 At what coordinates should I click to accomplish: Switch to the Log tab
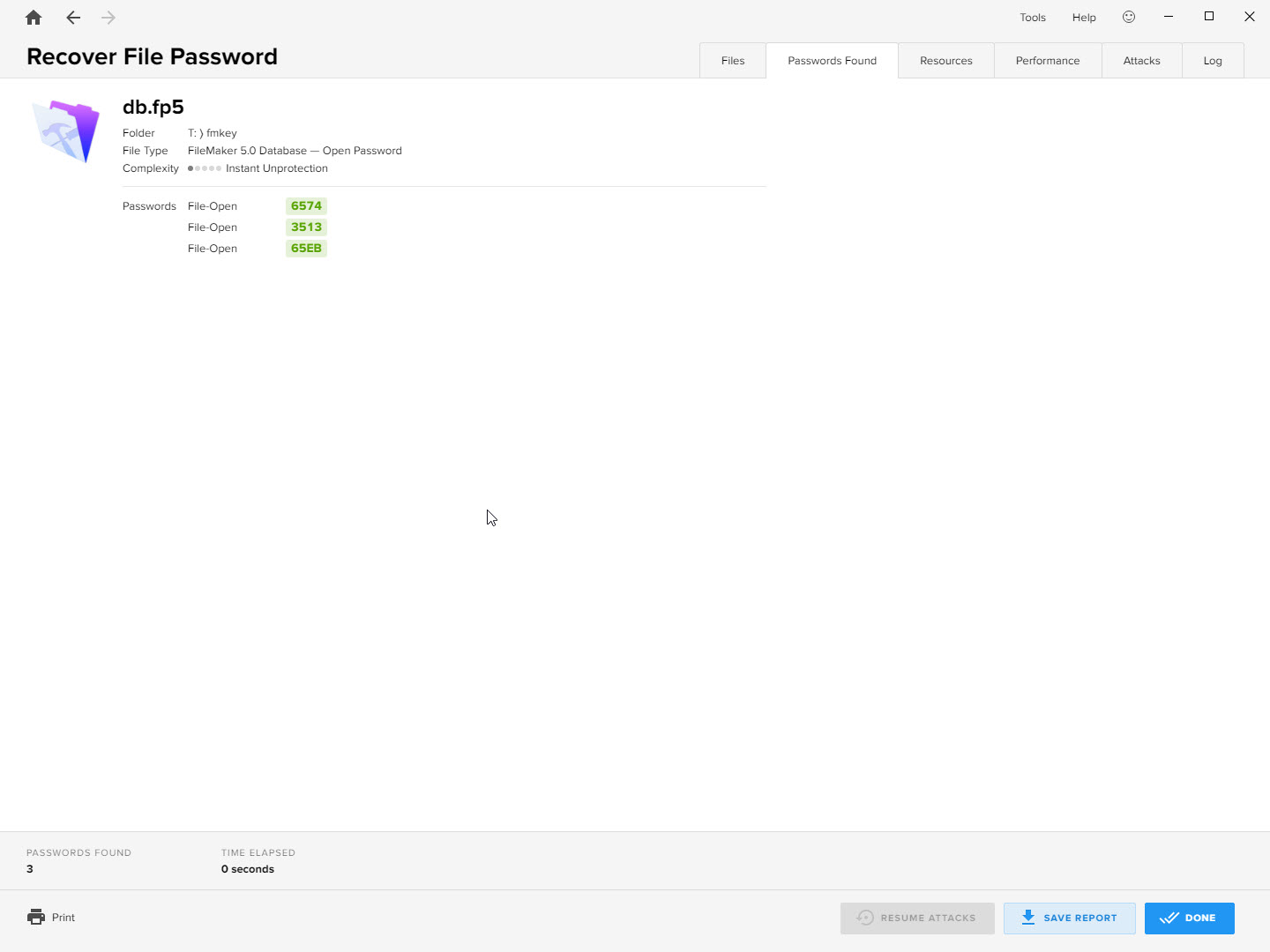click(1213, 60)
